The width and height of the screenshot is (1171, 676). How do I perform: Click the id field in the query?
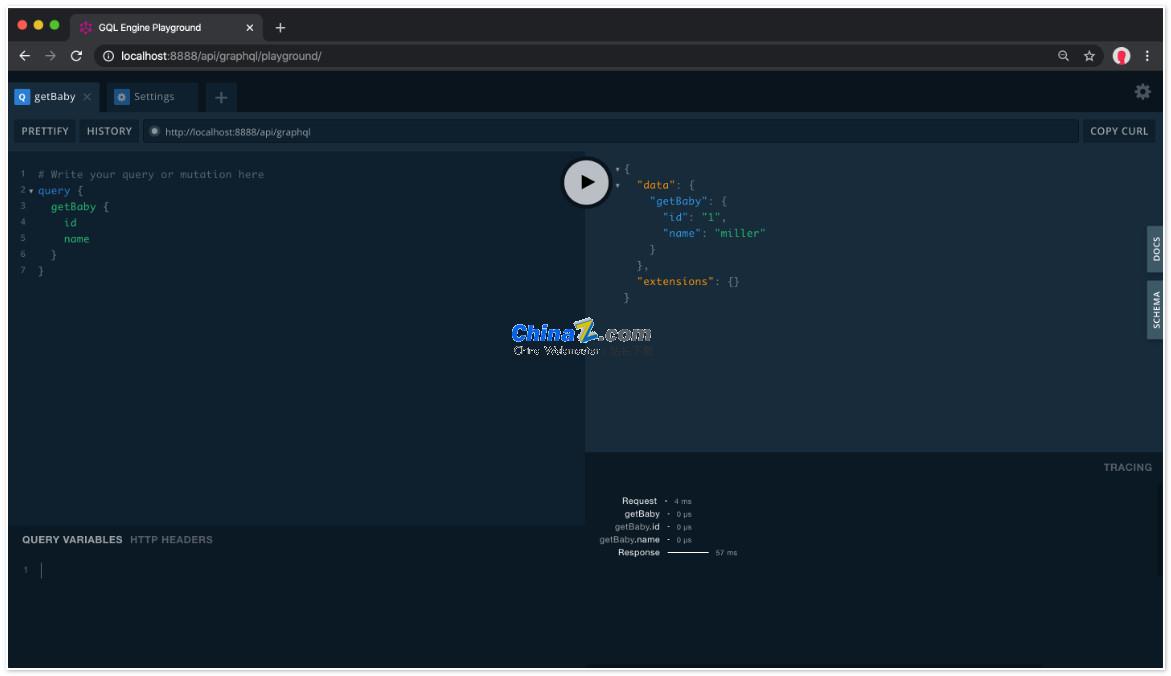(x=70, y=223)
